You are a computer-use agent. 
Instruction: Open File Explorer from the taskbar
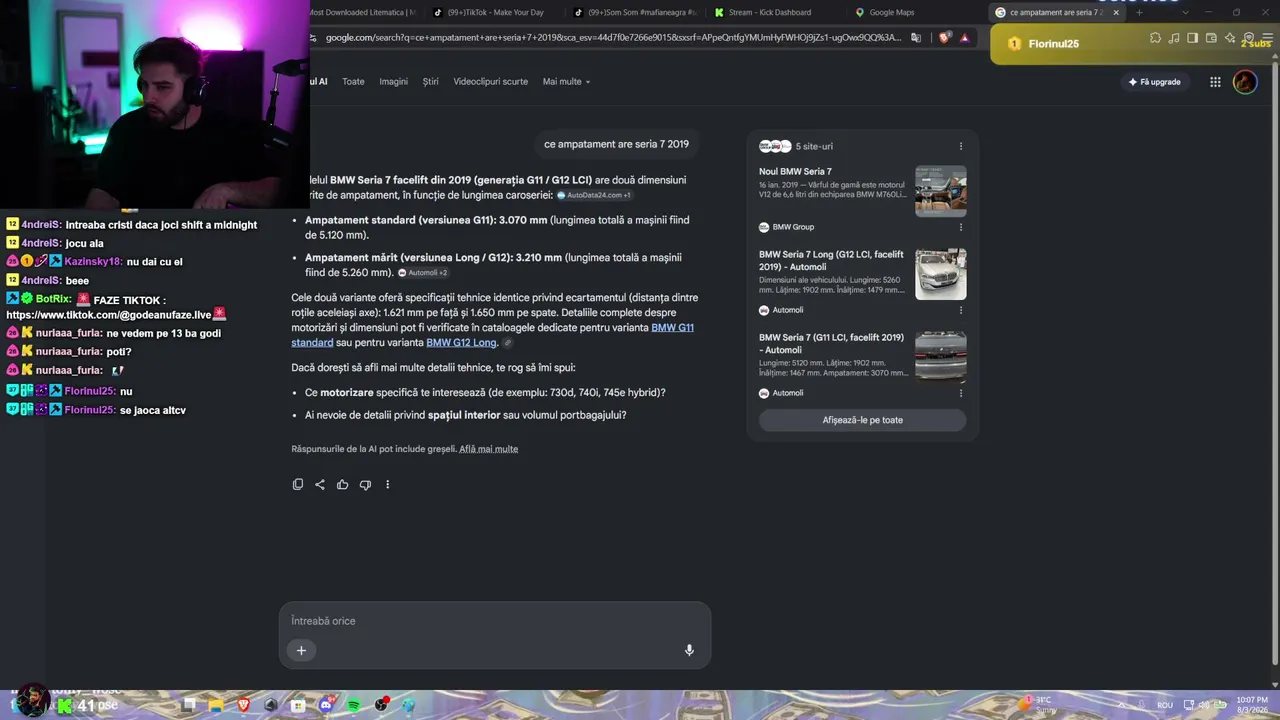216,705
